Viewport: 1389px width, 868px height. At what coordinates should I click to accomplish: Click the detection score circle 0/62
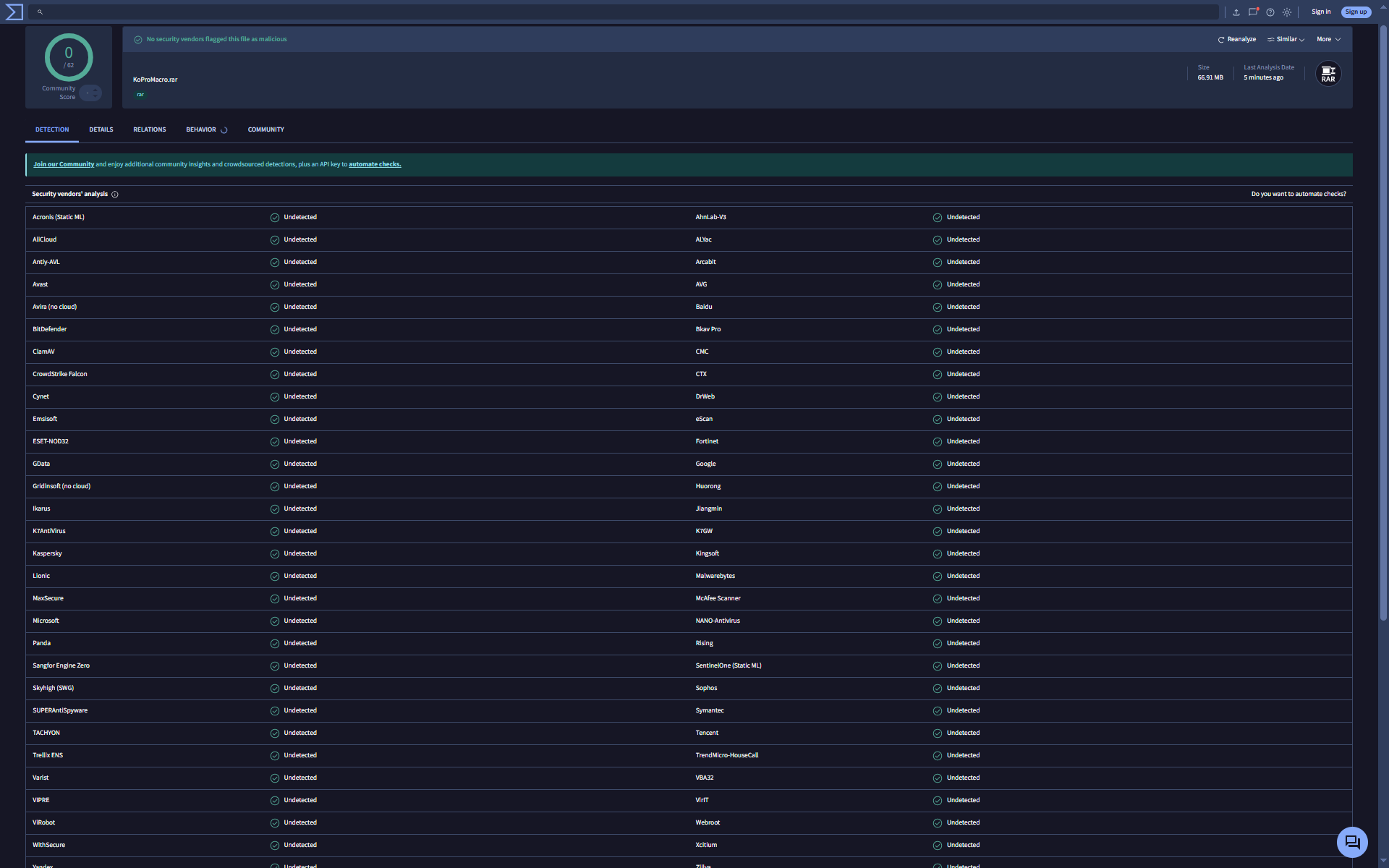(69, 57)
